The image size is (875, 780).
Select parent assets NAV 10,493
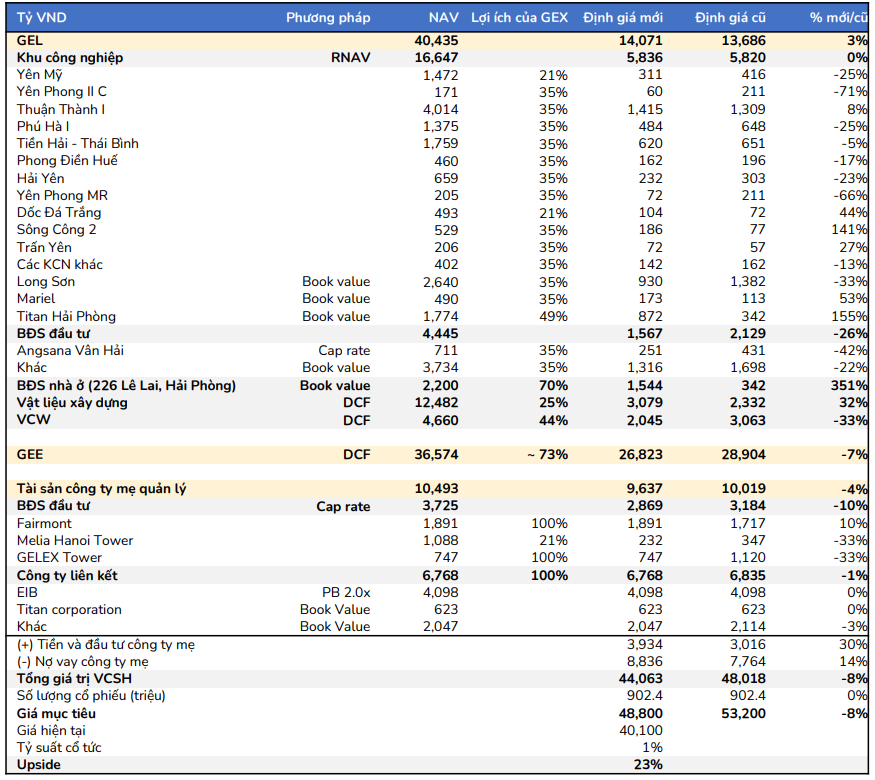pos(436,489)
